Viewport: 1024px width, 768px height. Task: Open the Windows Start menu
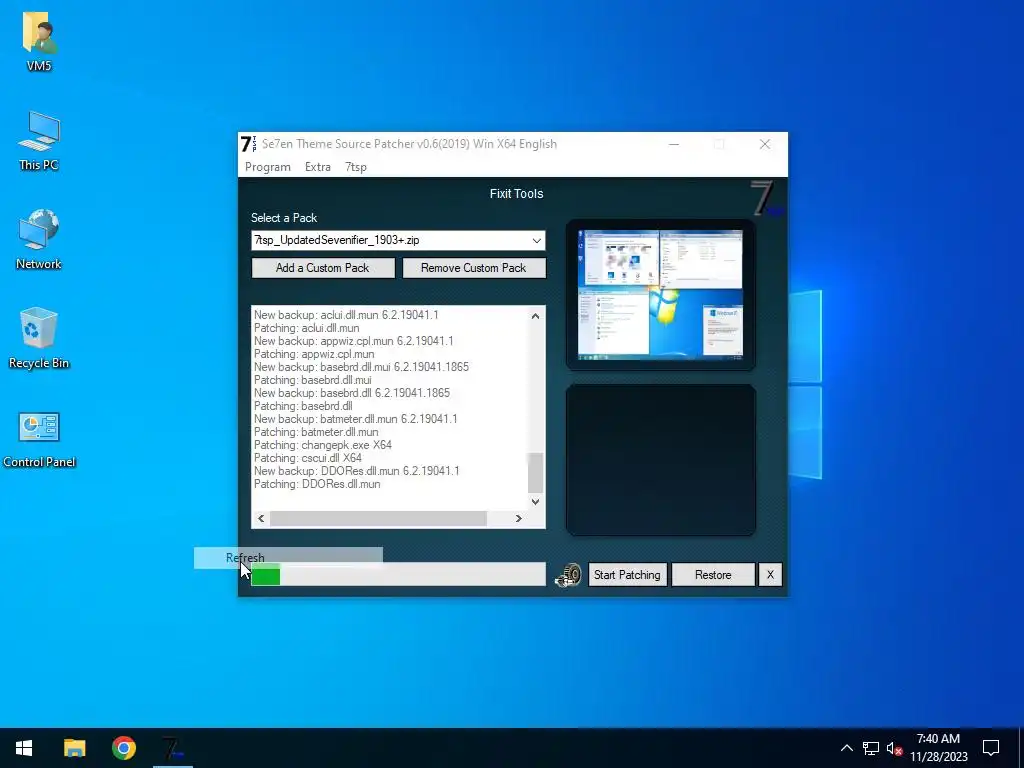(24, 748)
